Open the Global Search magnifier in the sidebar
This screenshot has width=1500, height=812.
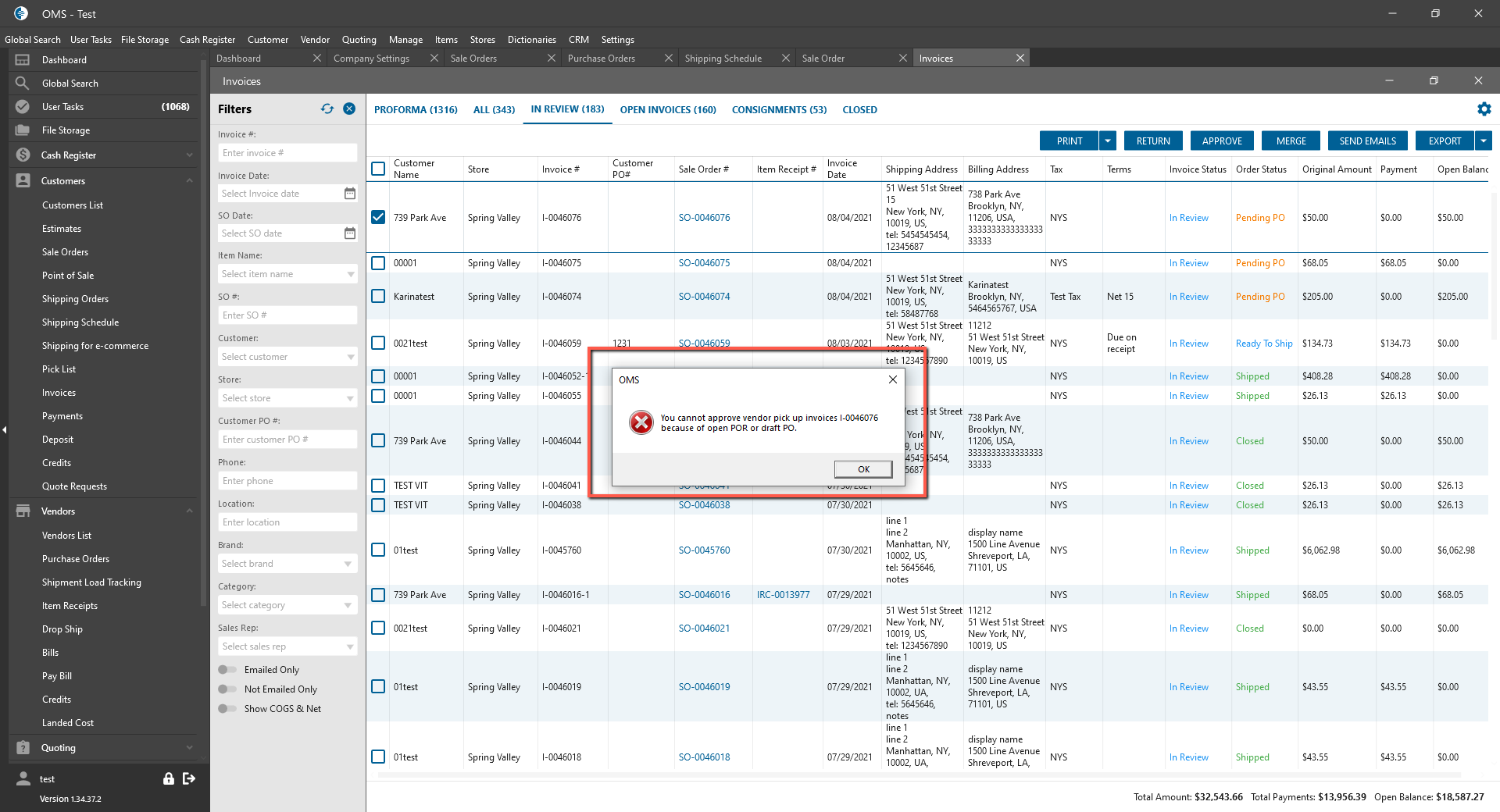(x=23, y=84)
